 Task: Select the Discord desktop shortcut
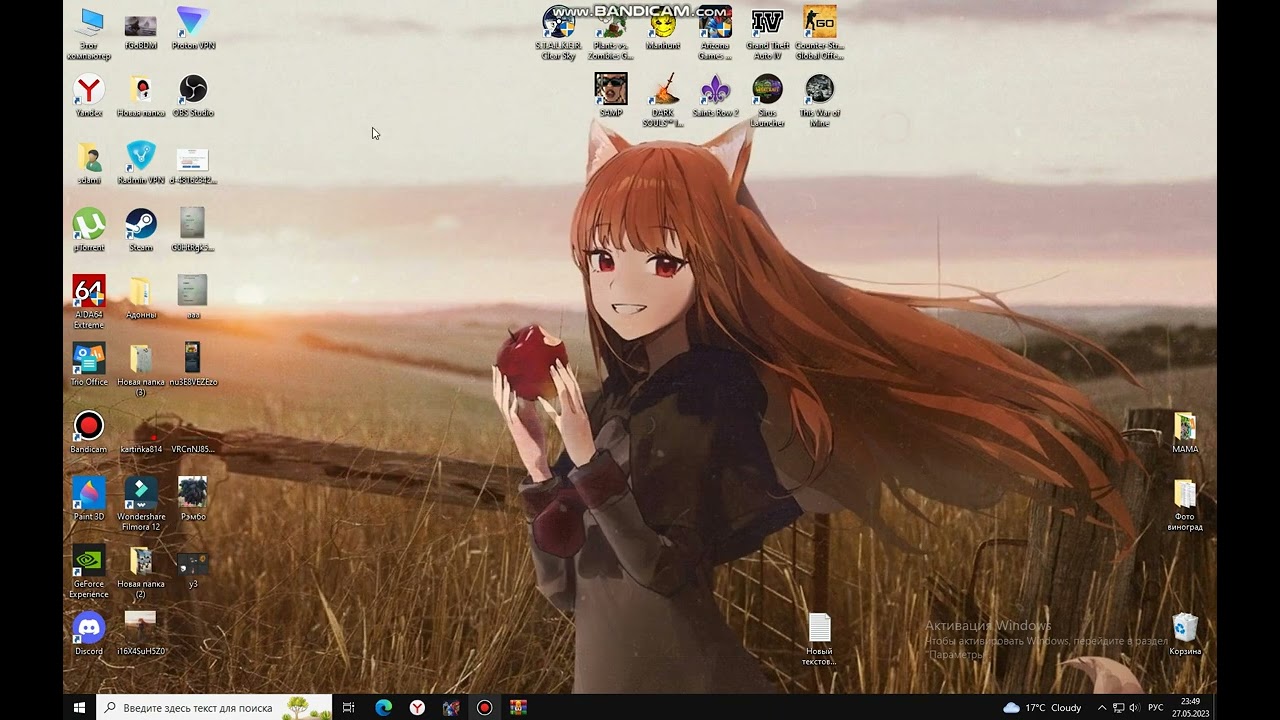click(x=89, y=634)
